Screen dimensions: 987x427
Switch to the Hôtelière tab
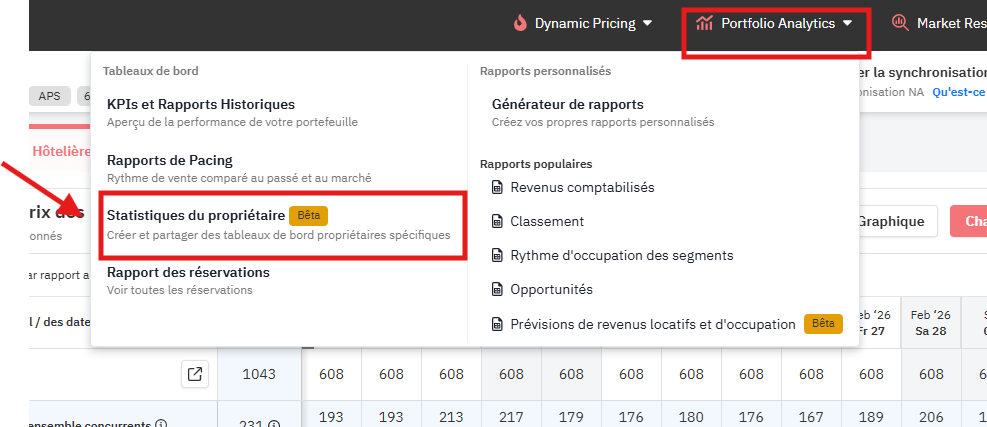(61, 151)
